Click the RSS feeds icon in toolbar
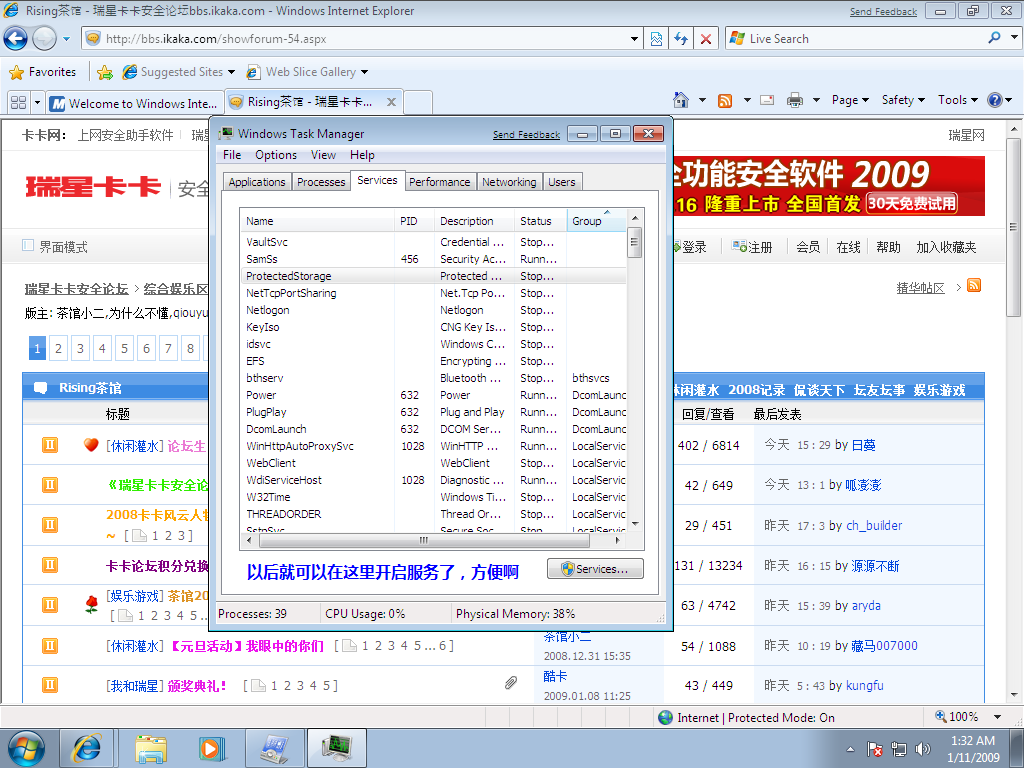This screenshot has width=1024, height=768. click(725, 100)
